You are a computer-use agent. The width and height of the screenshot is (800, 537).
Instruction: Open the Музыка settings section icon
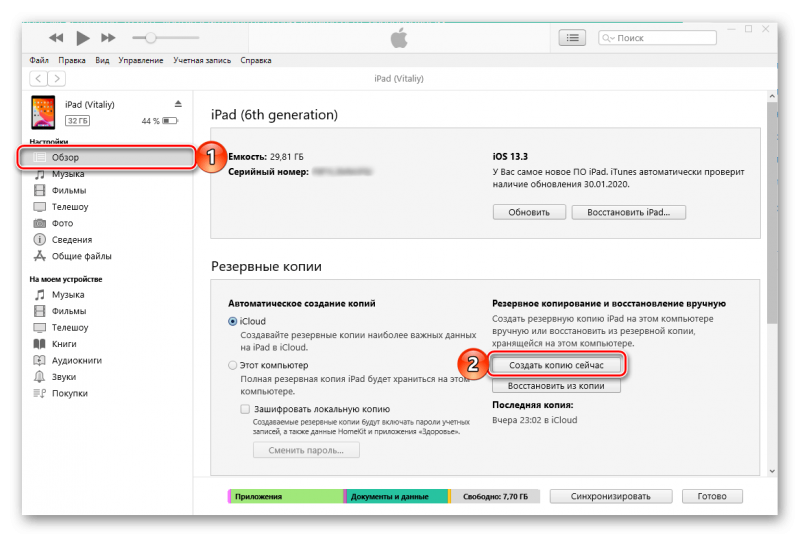click(x=40, y=174)
